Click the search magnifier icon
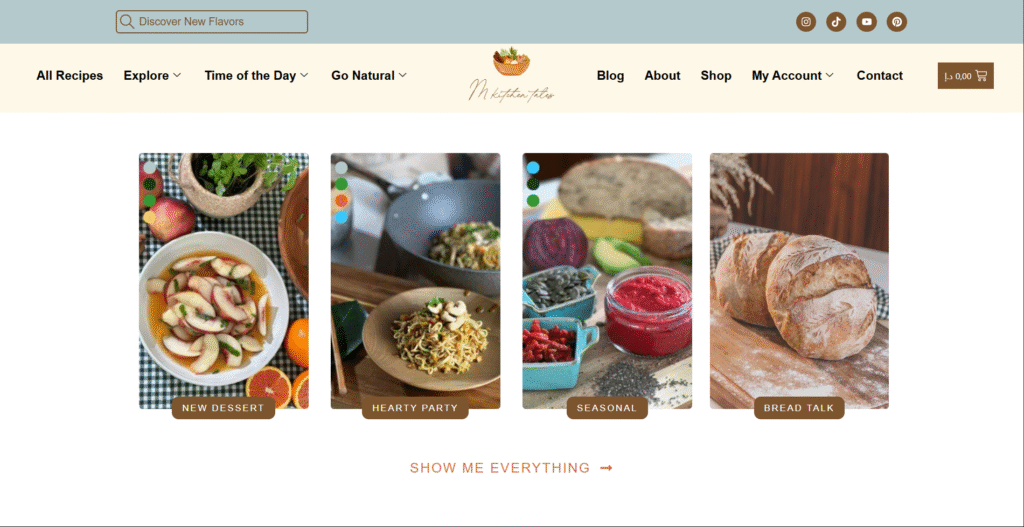 [127, 22]
